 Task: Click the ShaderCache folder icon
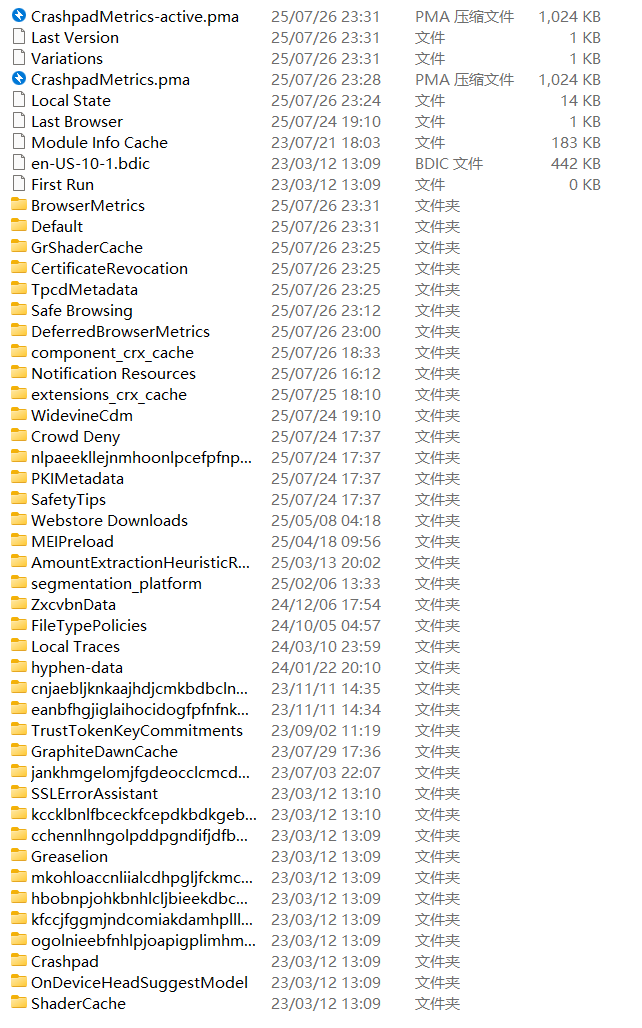18,1003
